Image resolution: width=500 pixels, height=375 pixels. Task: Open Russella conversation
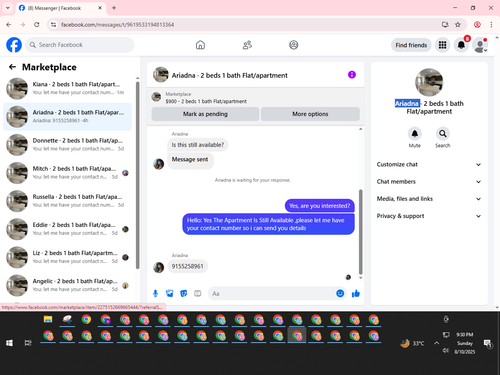pyautogui.click(x=67, y=201)
